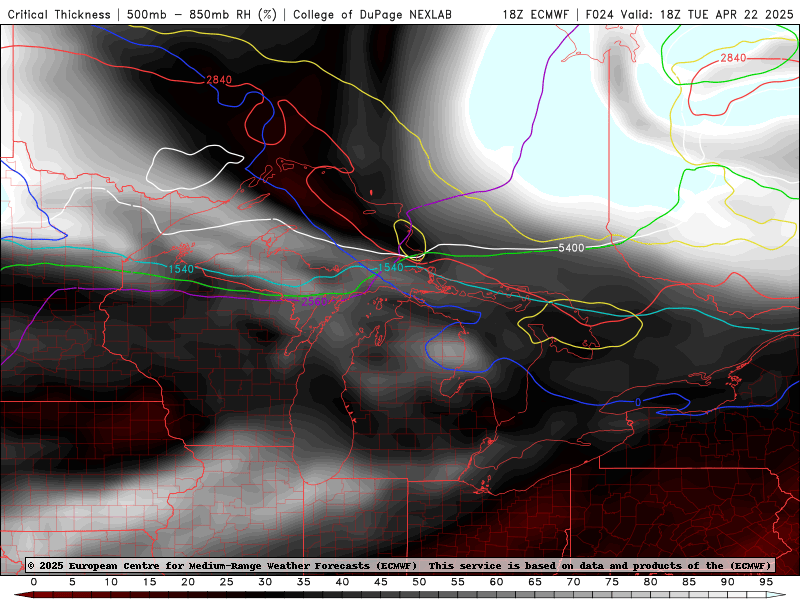Click the colorbar tick label 65
The height and width of the screenshot is (600, 800).
[535, 582]
